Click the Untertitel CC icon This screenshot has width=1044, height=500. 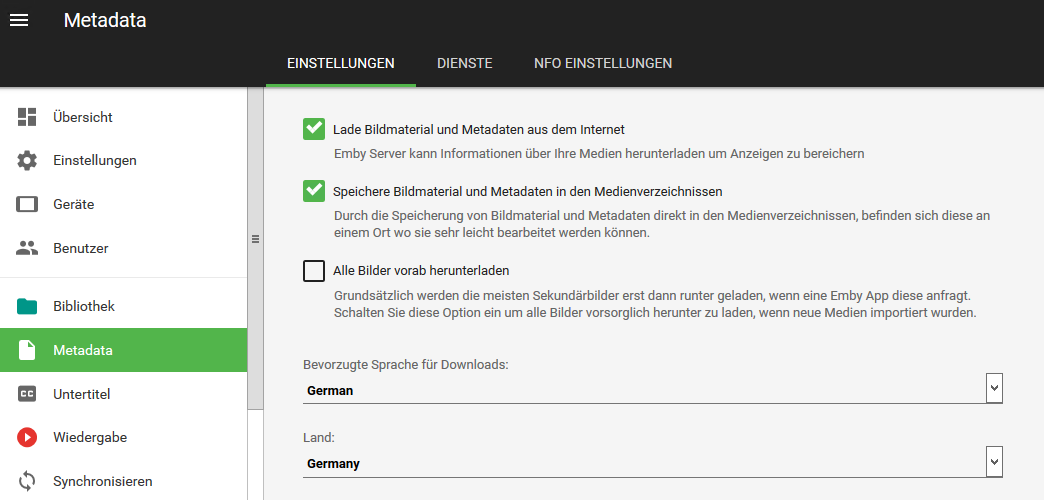coord(27,394)
